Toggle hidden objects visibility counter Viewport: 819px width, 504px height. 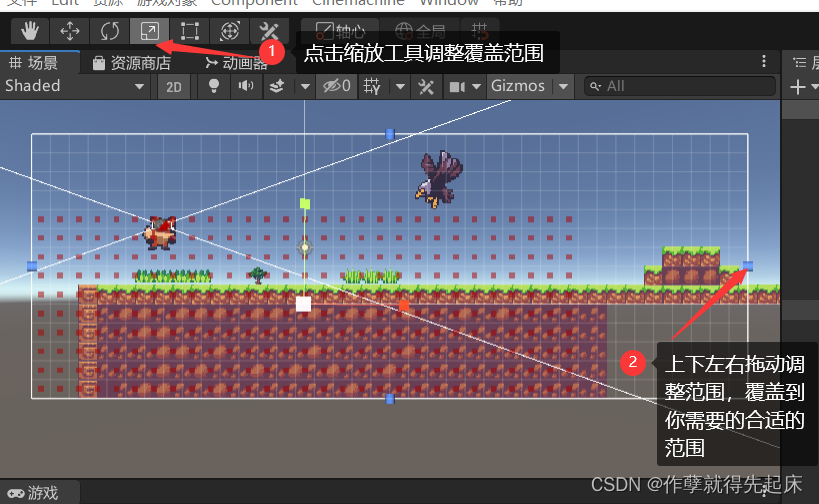click(x=336, y=86)
